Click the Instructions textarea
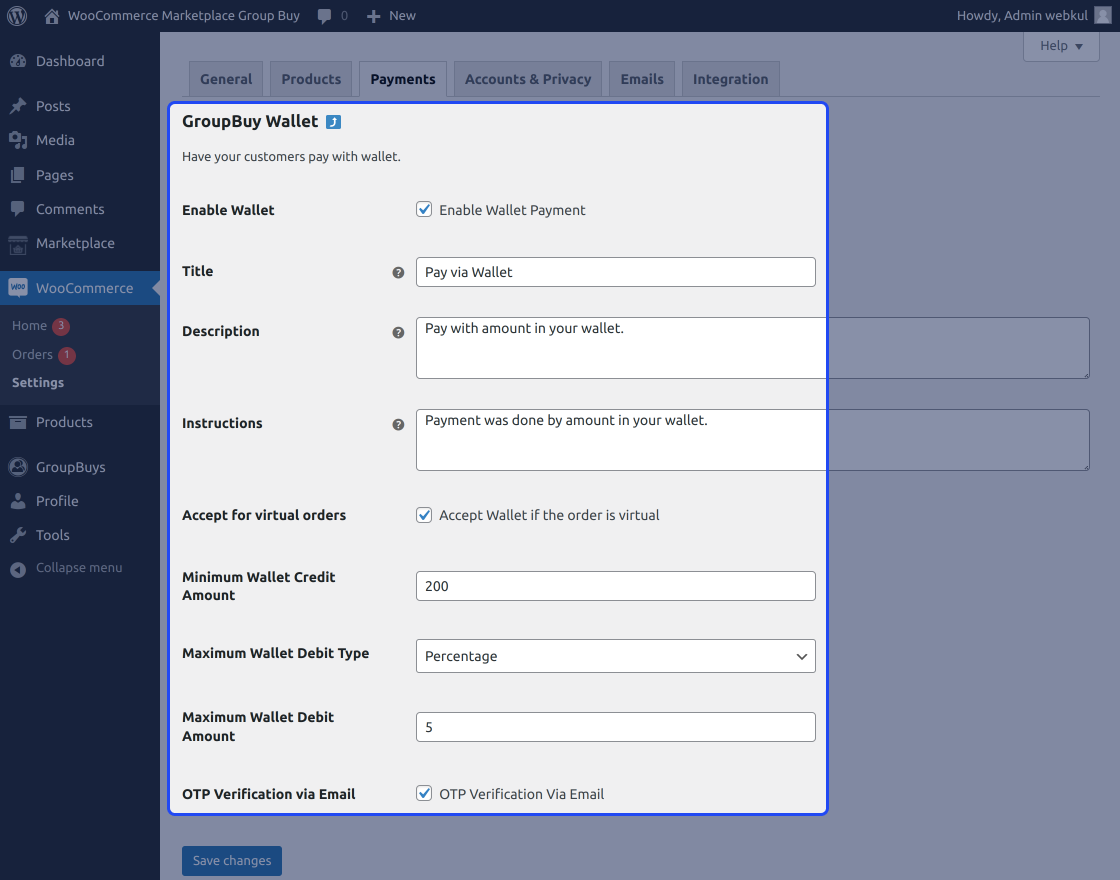1120x880 pixels. pyautogui.click(x=753, y=440)
